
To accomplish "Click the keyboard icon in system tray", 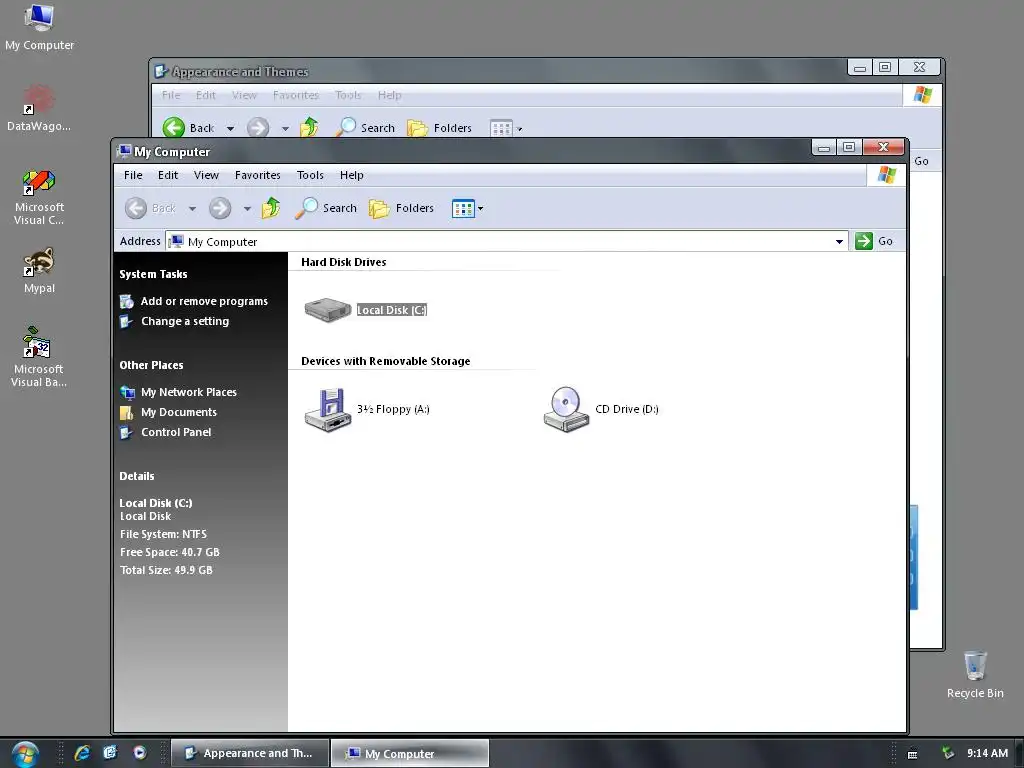I will [912, 754].
